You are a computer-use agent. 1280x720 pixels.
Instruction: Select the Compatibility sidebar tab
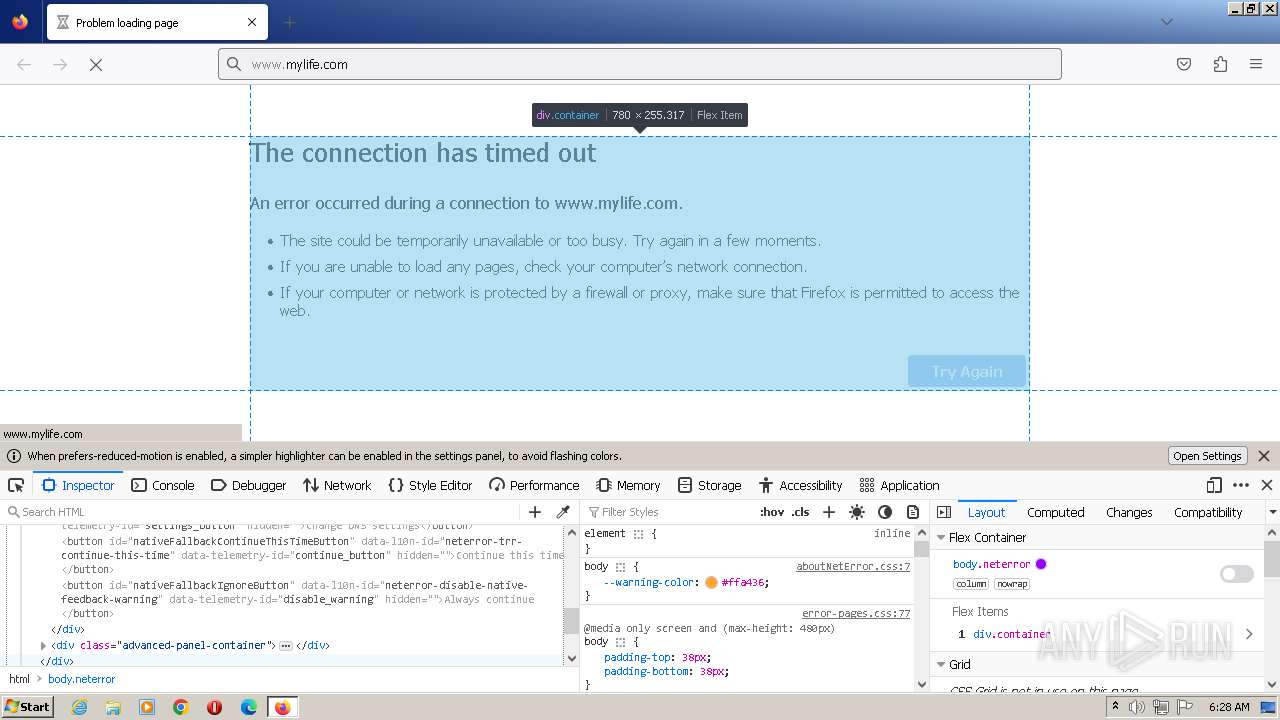[x=1208, y=512]
